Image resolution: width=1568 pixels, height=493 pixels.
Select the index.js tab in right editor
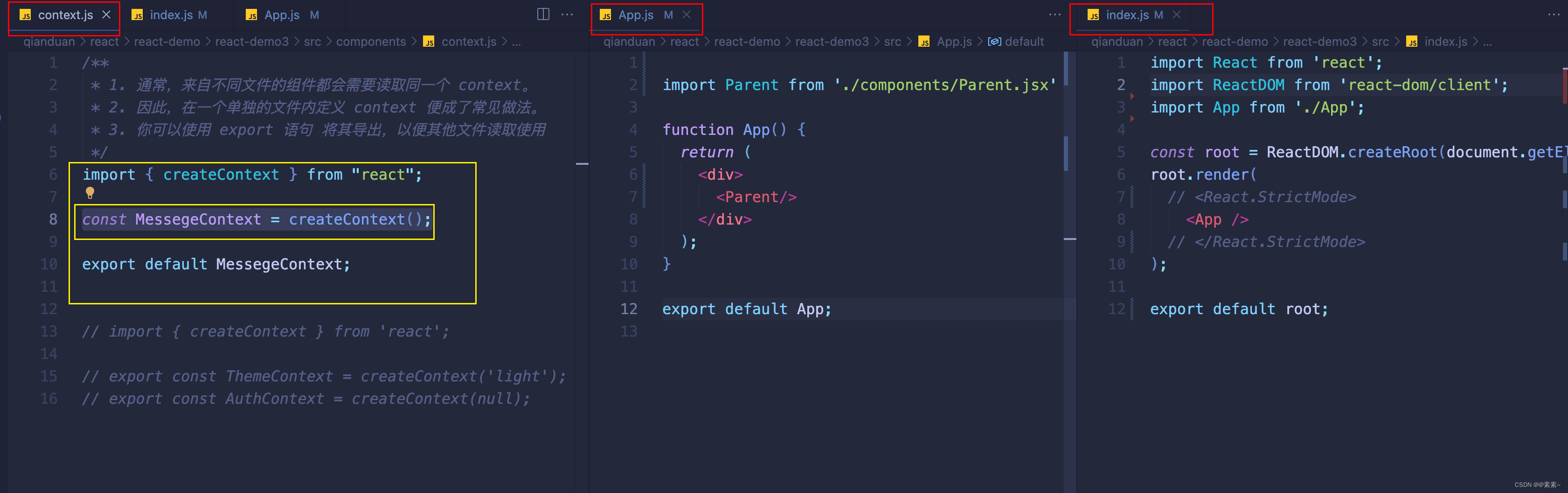pos(1127,15)
